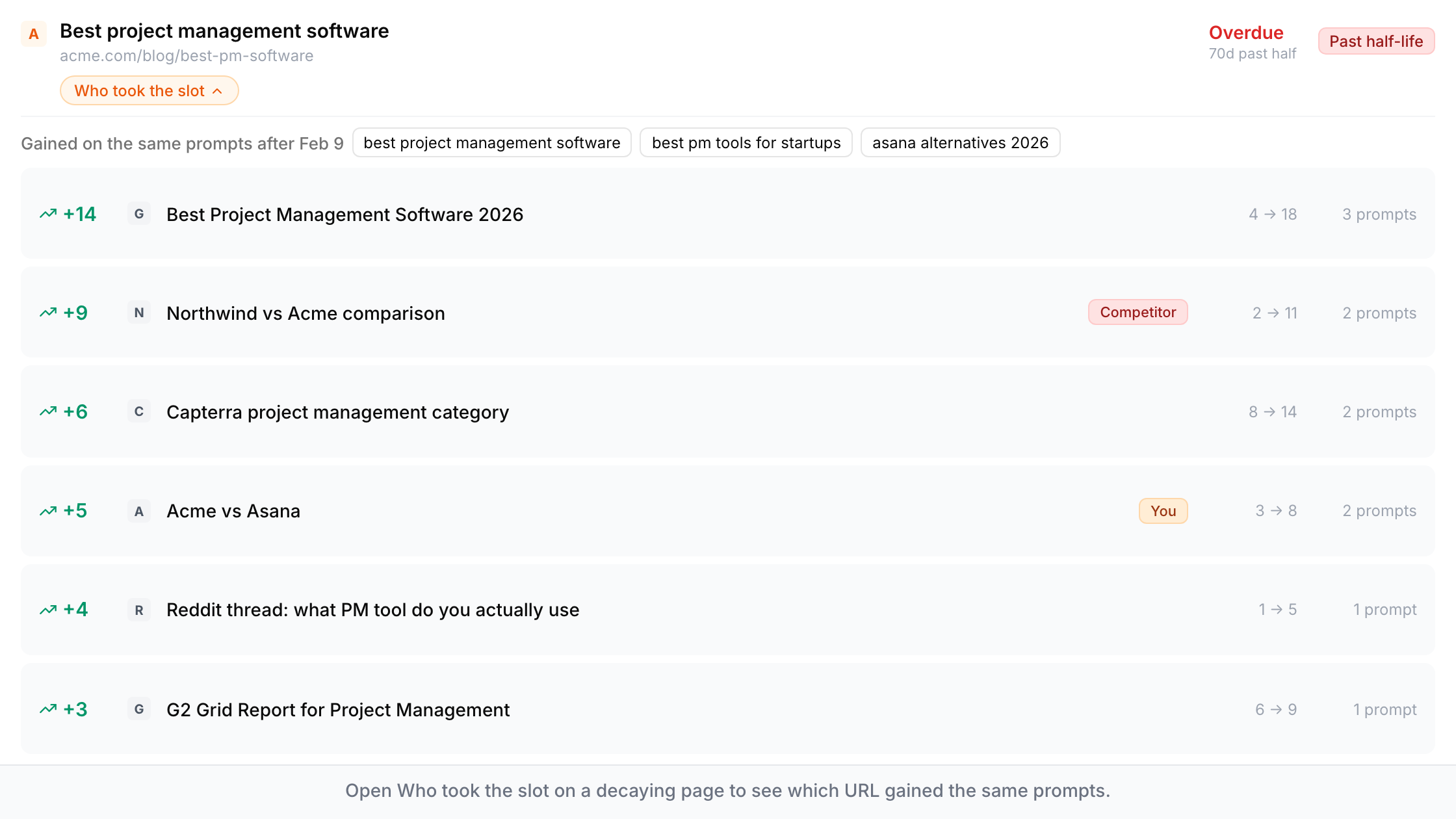Click the trending-up arrow next to +4
The width and height of the screenshot is (1456, 819).
(48, 610)
